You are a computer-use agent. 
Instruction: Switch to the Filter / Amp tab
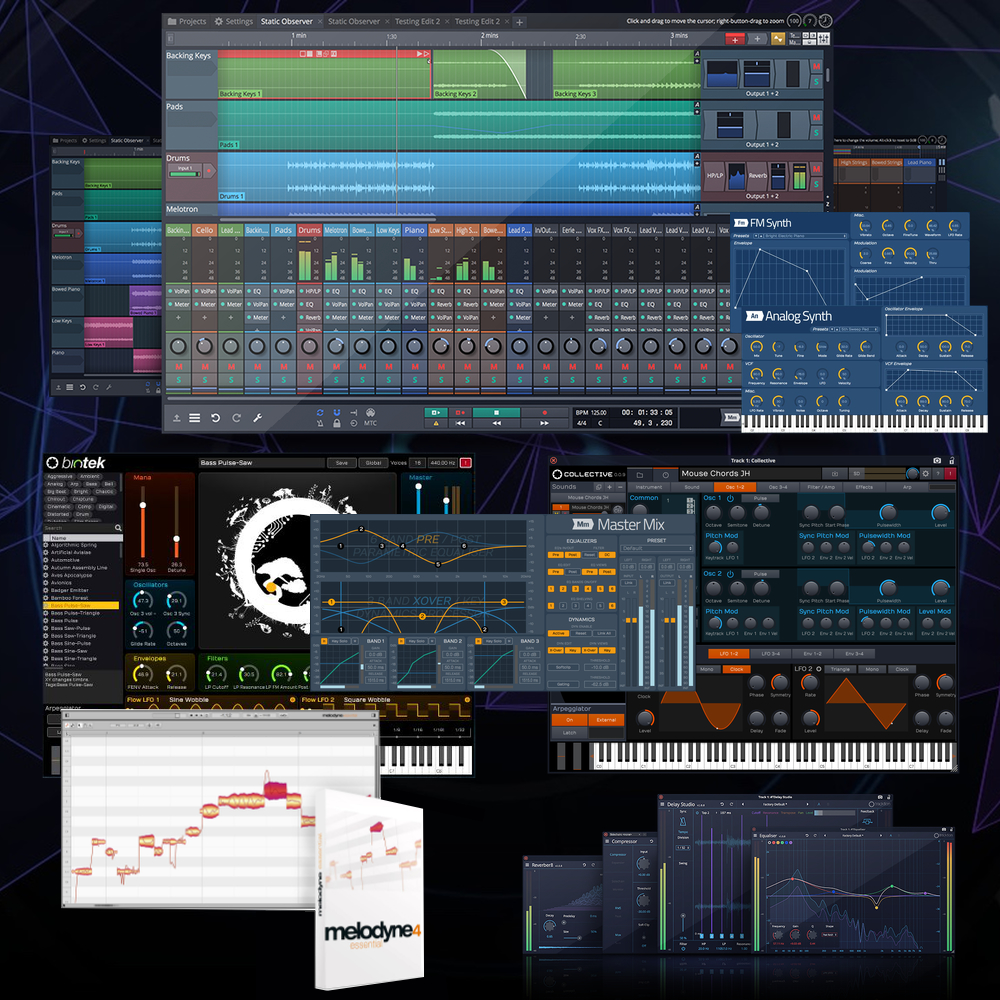821,487
